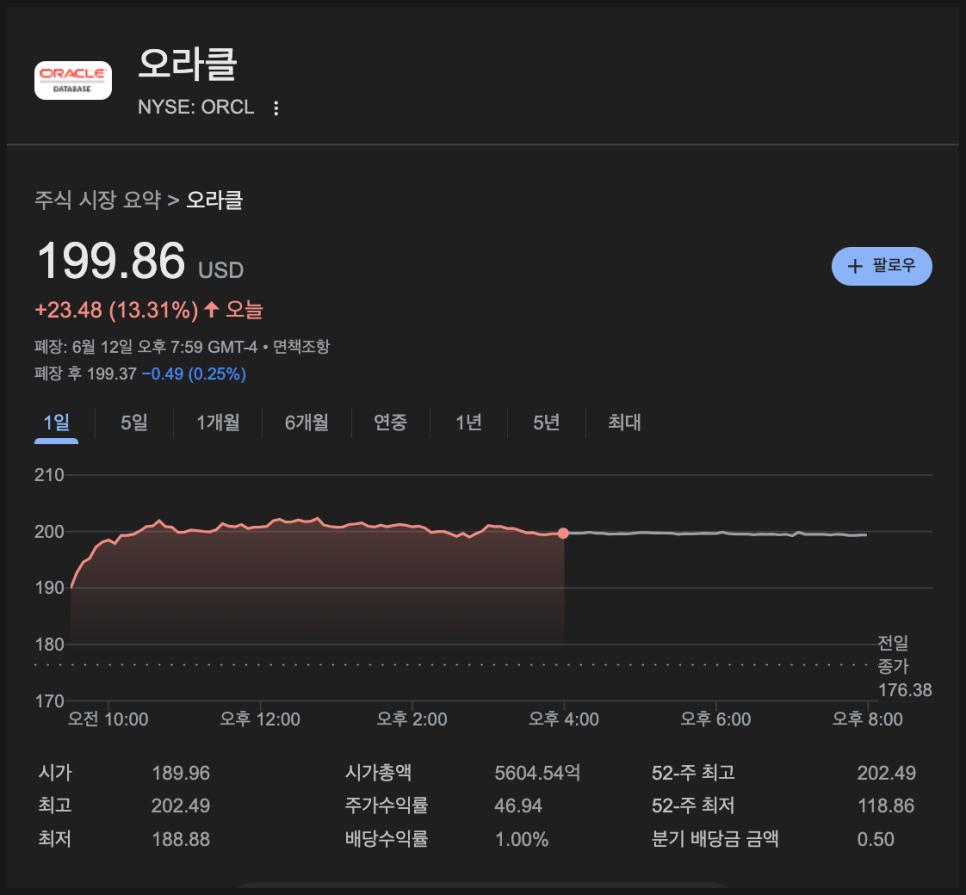
Task: Click the closing price dot on chart
Action: coord(563,533)
